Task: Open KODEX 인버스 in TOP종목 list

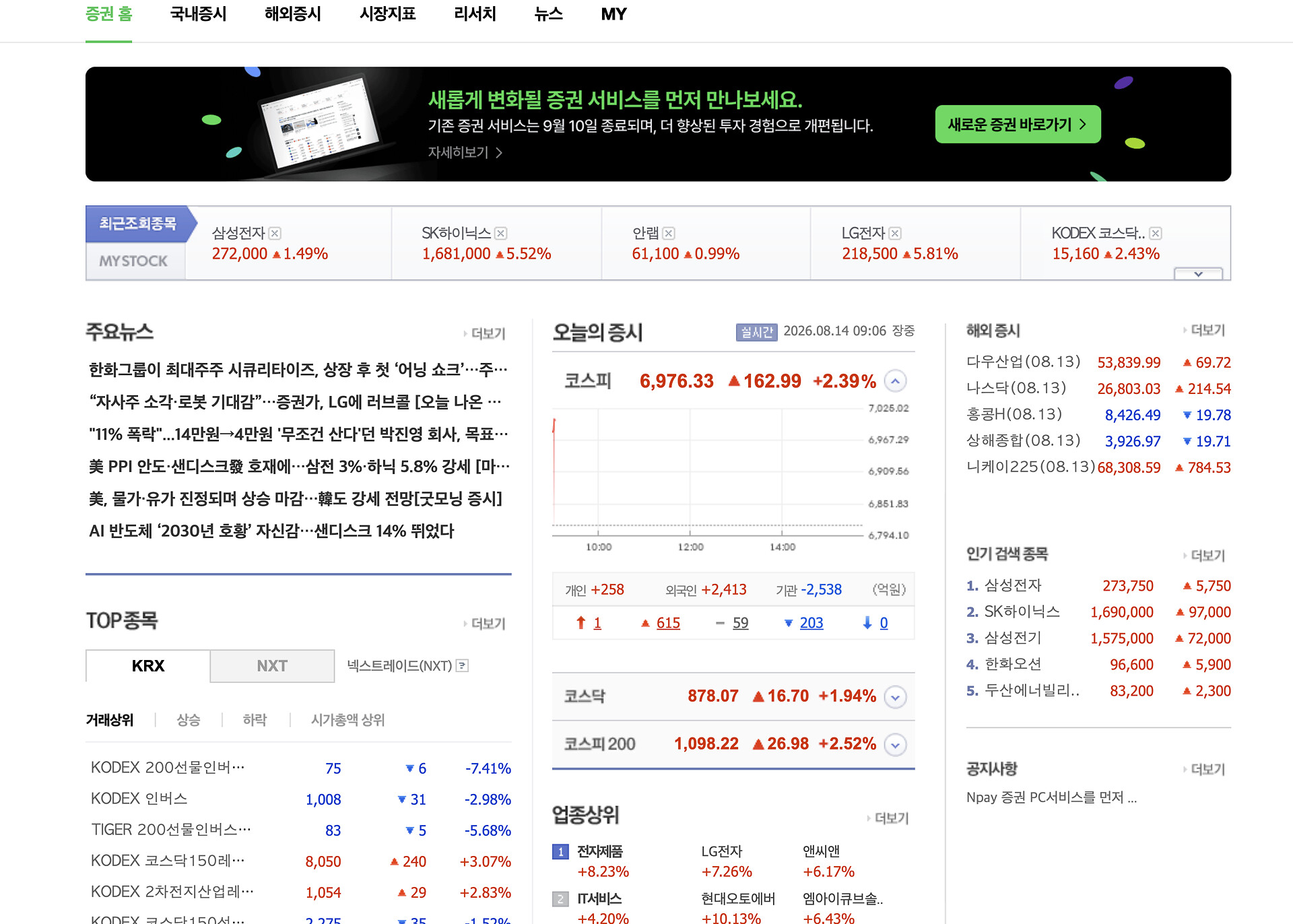Action: coord(139,799)
